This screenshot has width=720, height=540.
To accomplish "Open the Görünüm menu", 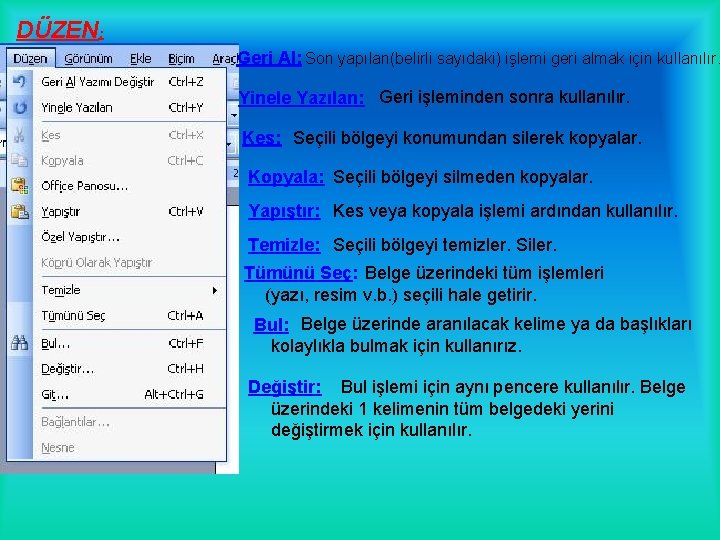I will click(x=88, y=59).
